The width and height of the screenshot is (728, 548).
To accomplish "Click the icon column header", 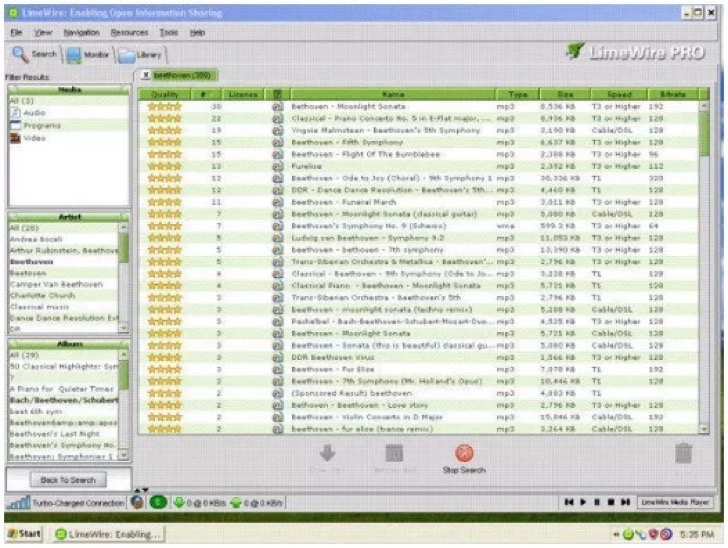I will [277, 94].
